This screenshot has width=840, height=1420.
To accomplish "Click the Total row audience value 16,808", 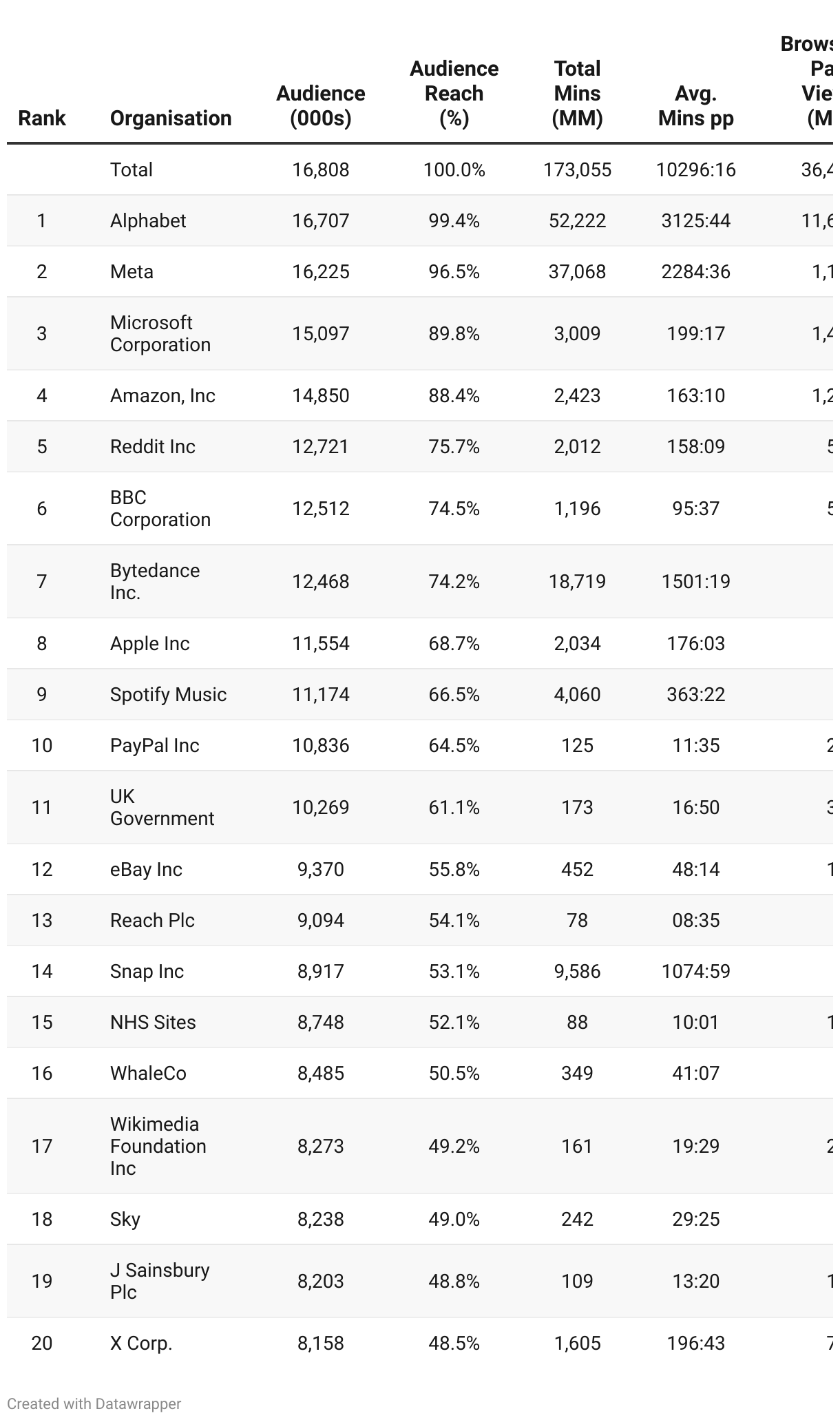I will pos(320,169).
